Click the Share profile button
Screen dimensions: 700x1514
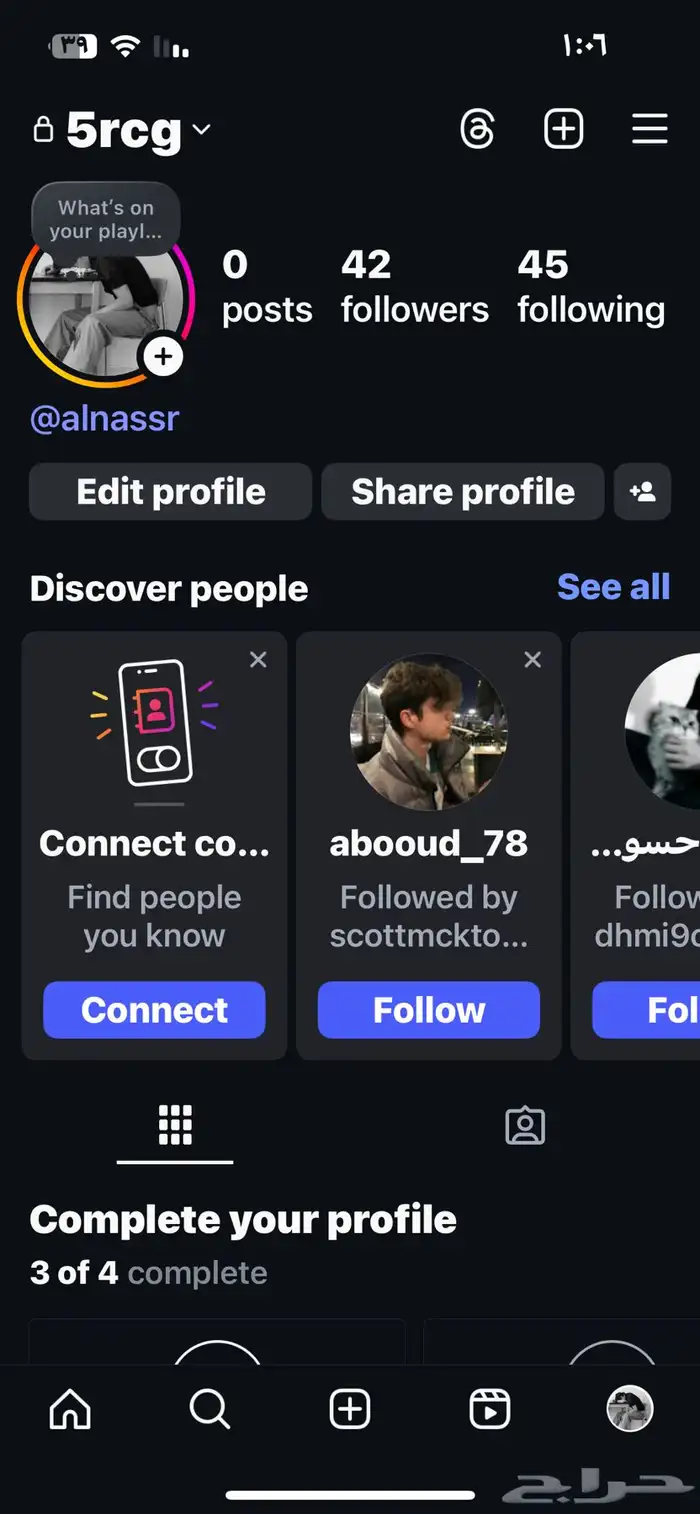click(463, 492)
